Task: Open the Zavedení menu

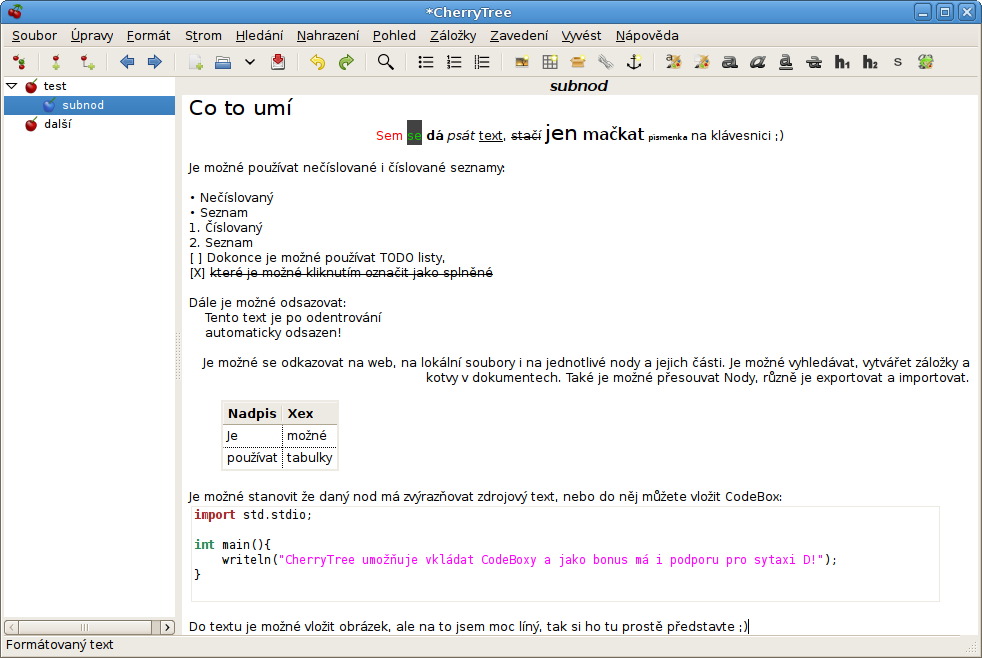Action: pyautogui.click(x=519, y=36)
